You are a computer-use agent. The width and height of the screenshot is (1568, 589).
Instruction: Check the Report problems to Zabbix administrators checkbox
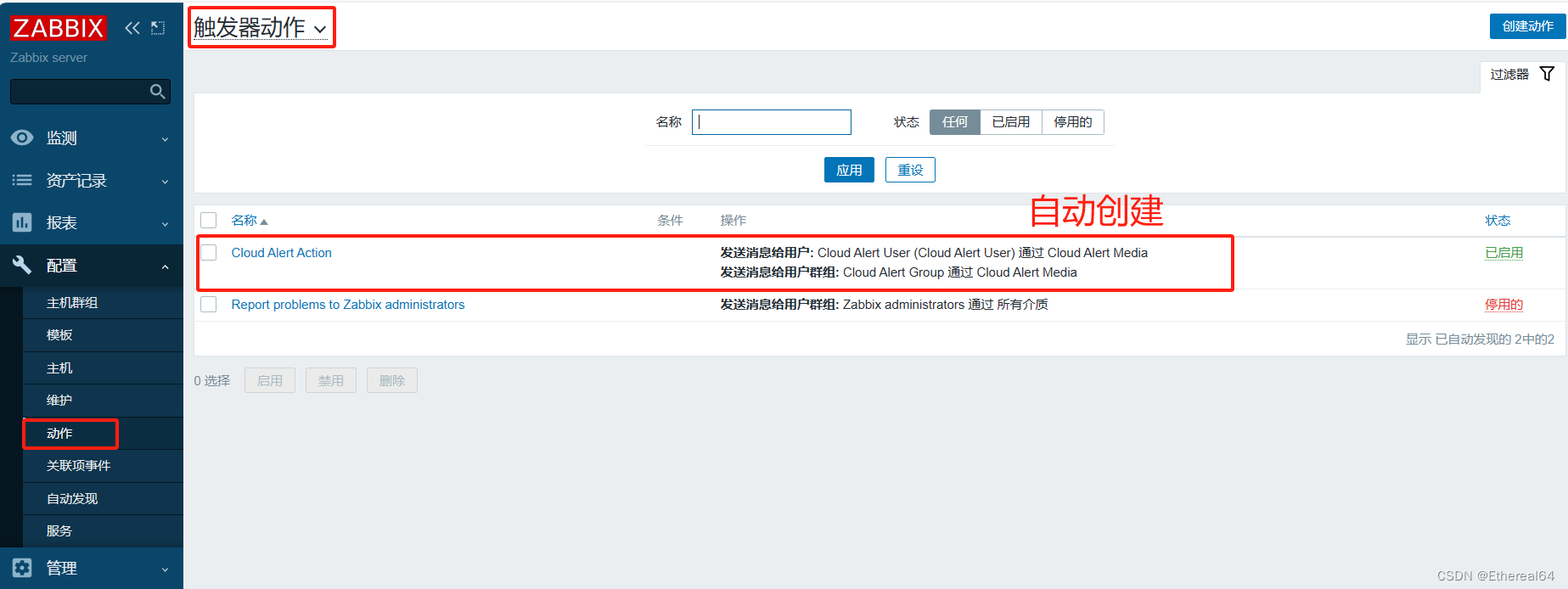(x=209, y=305)
